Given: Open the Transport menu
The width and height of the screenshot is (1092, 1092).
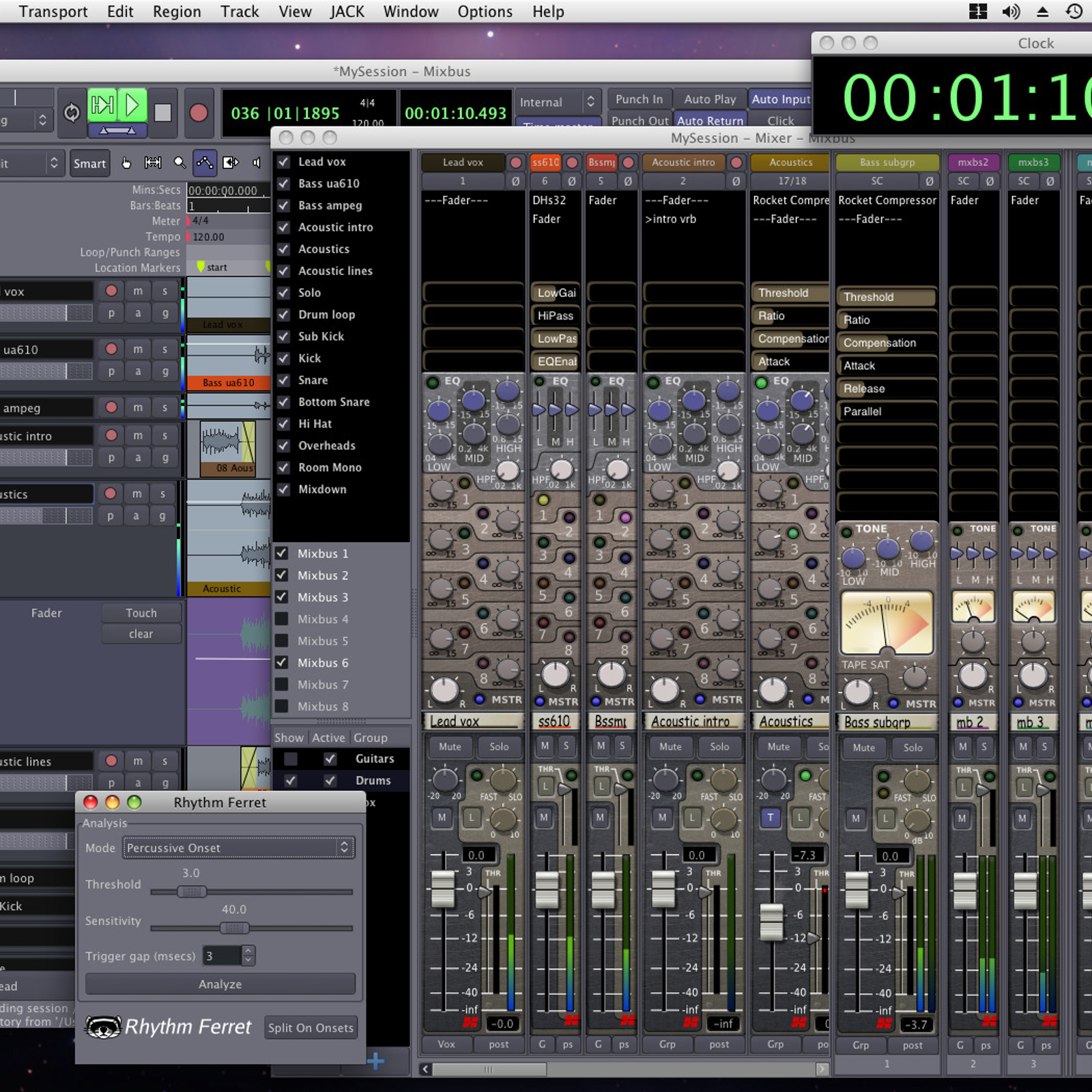Looking at the screenshot, I should click(53, 12).
